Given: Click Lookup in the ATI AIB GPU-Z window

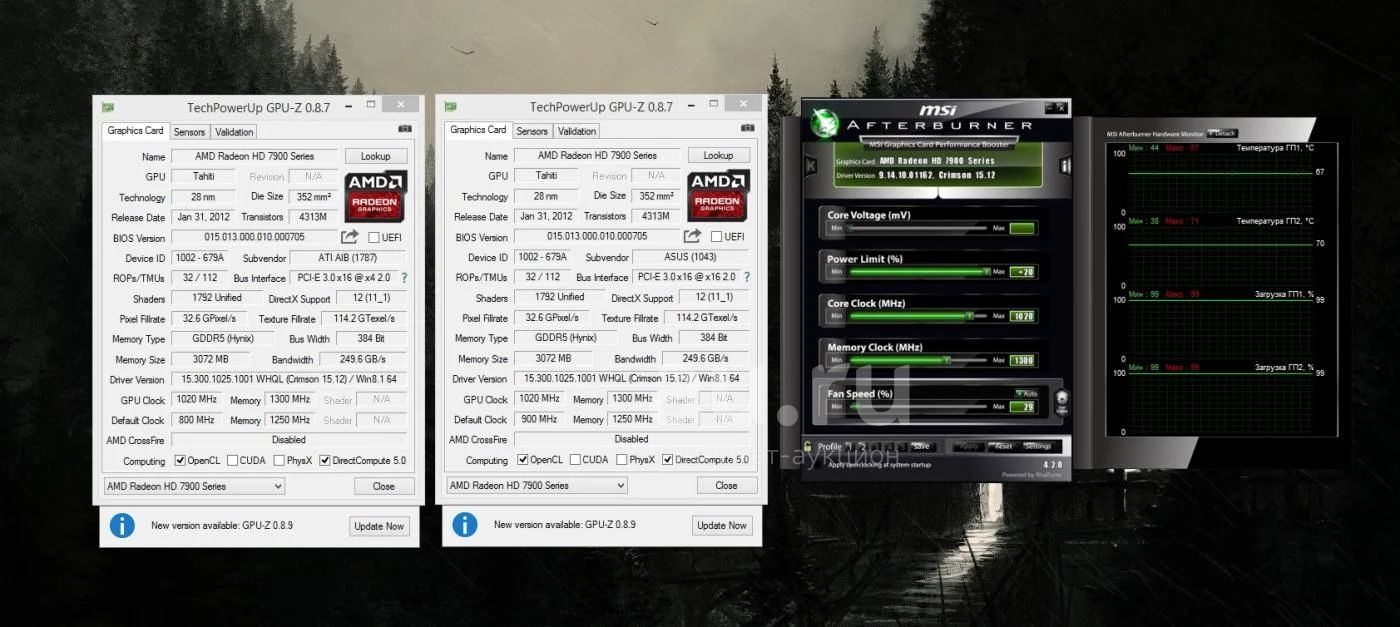Looking at the screenshot, I should [376, 156].
